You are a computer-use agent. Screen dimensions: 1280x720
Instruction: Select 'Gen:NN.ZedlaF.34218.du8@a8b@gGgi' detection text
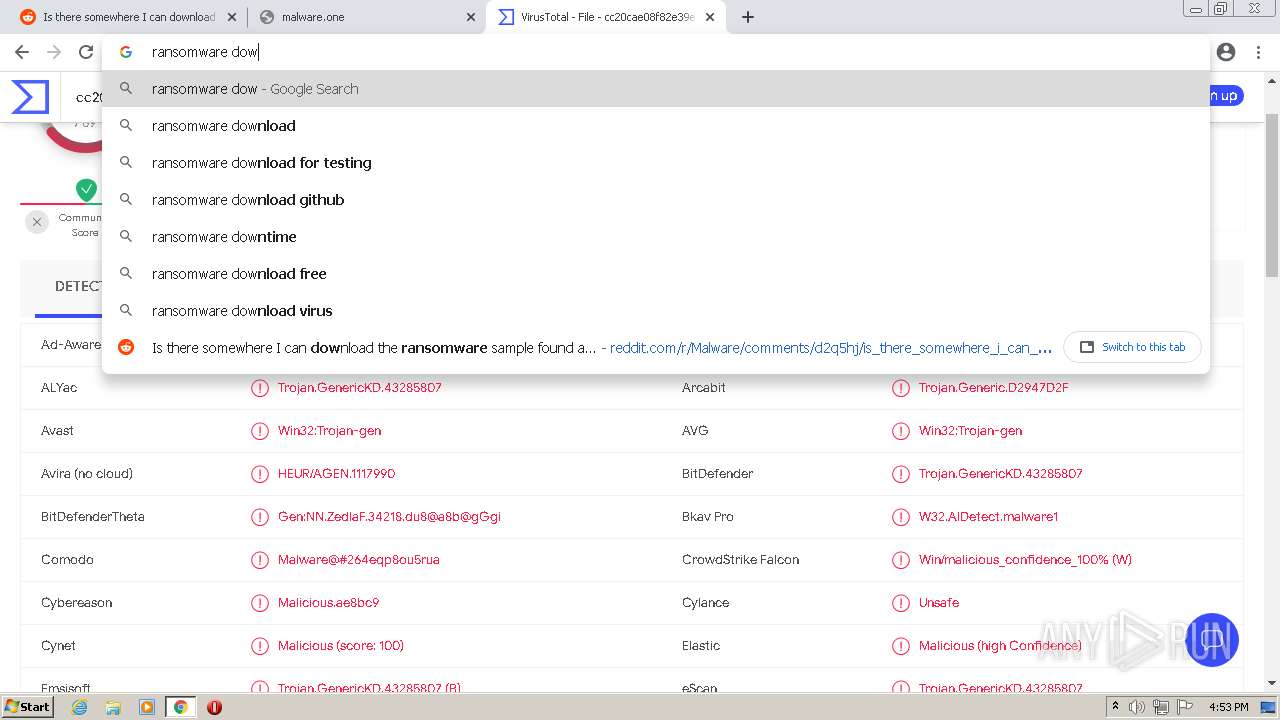[x=389, y=517]
